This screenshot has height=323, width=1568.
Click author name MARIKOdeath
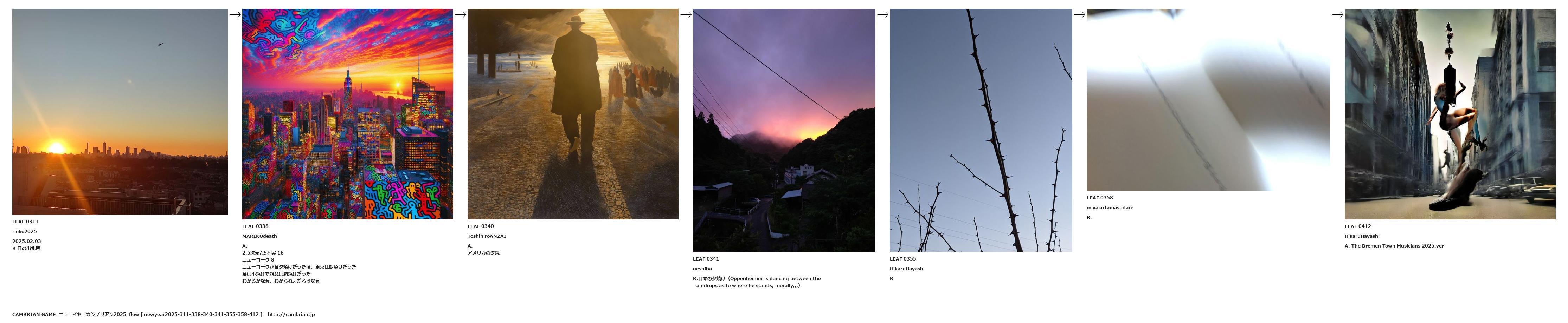259,236
